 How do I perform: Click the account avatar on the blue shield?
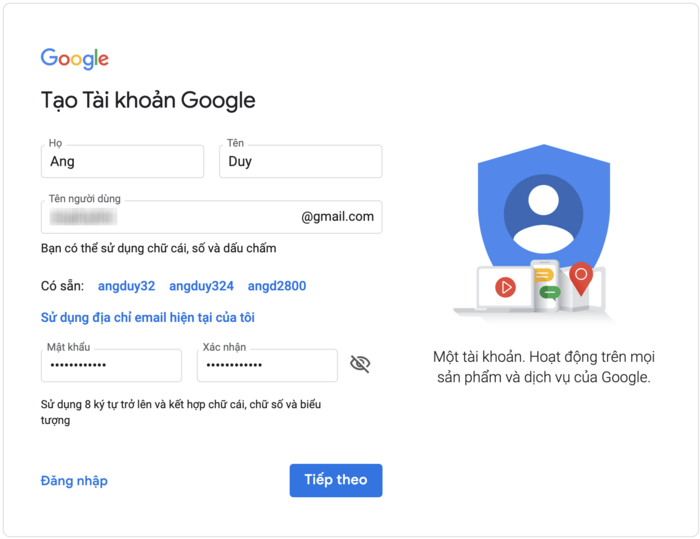pos(543,214)
